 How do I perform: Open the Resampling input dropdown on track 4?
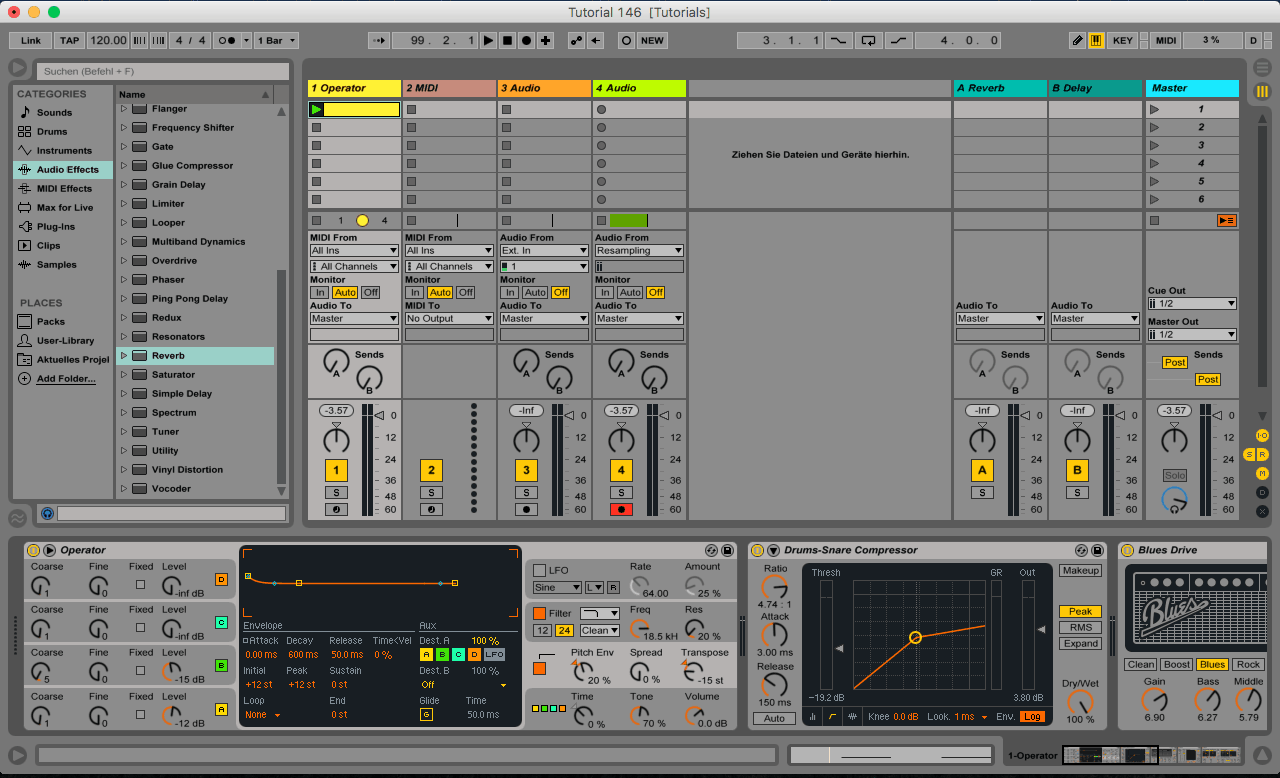[x=639, y=251]
